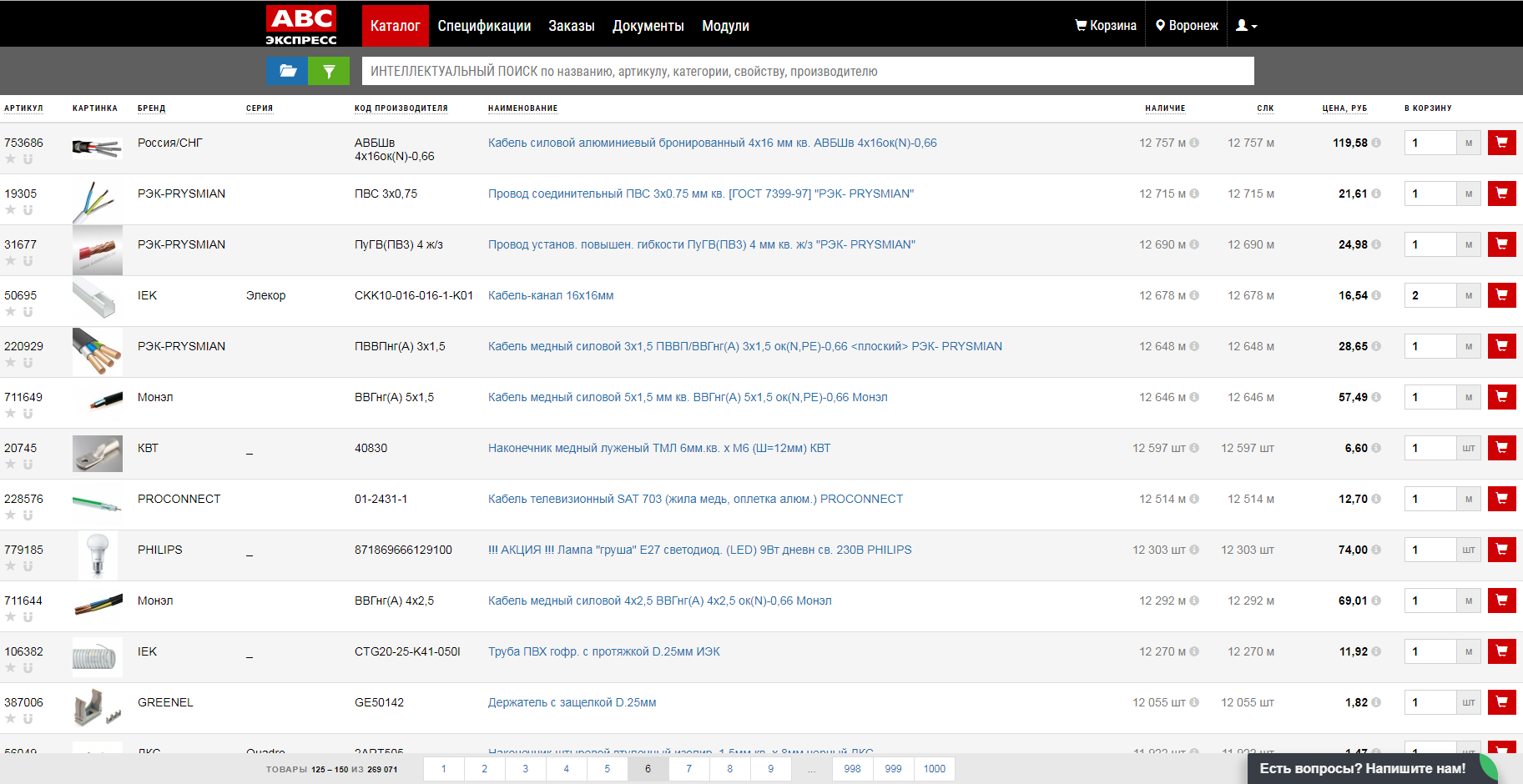Sort by НАЛИЧИЕ column header
The height and width of the screenshot is (784, 1523).
pos(1165,108)
